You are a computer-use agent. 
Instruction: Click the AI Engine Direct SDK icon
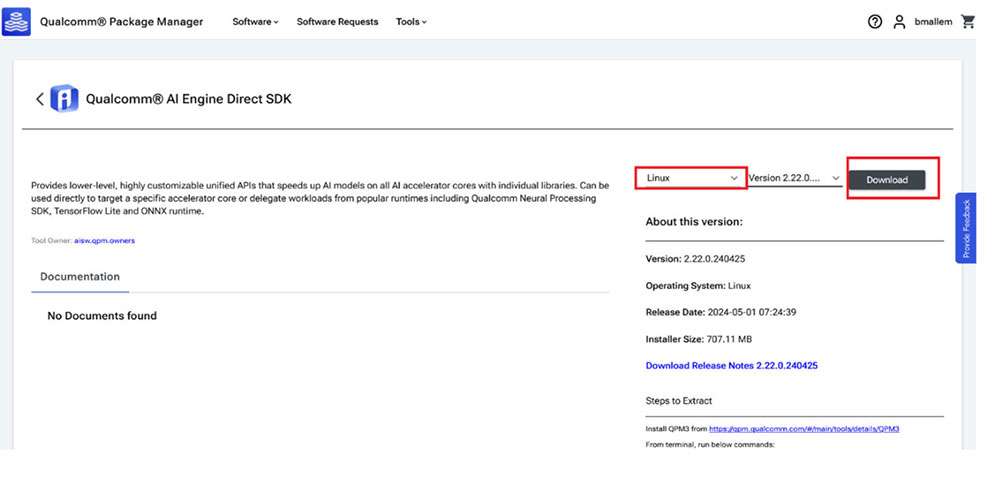point(64,99)
